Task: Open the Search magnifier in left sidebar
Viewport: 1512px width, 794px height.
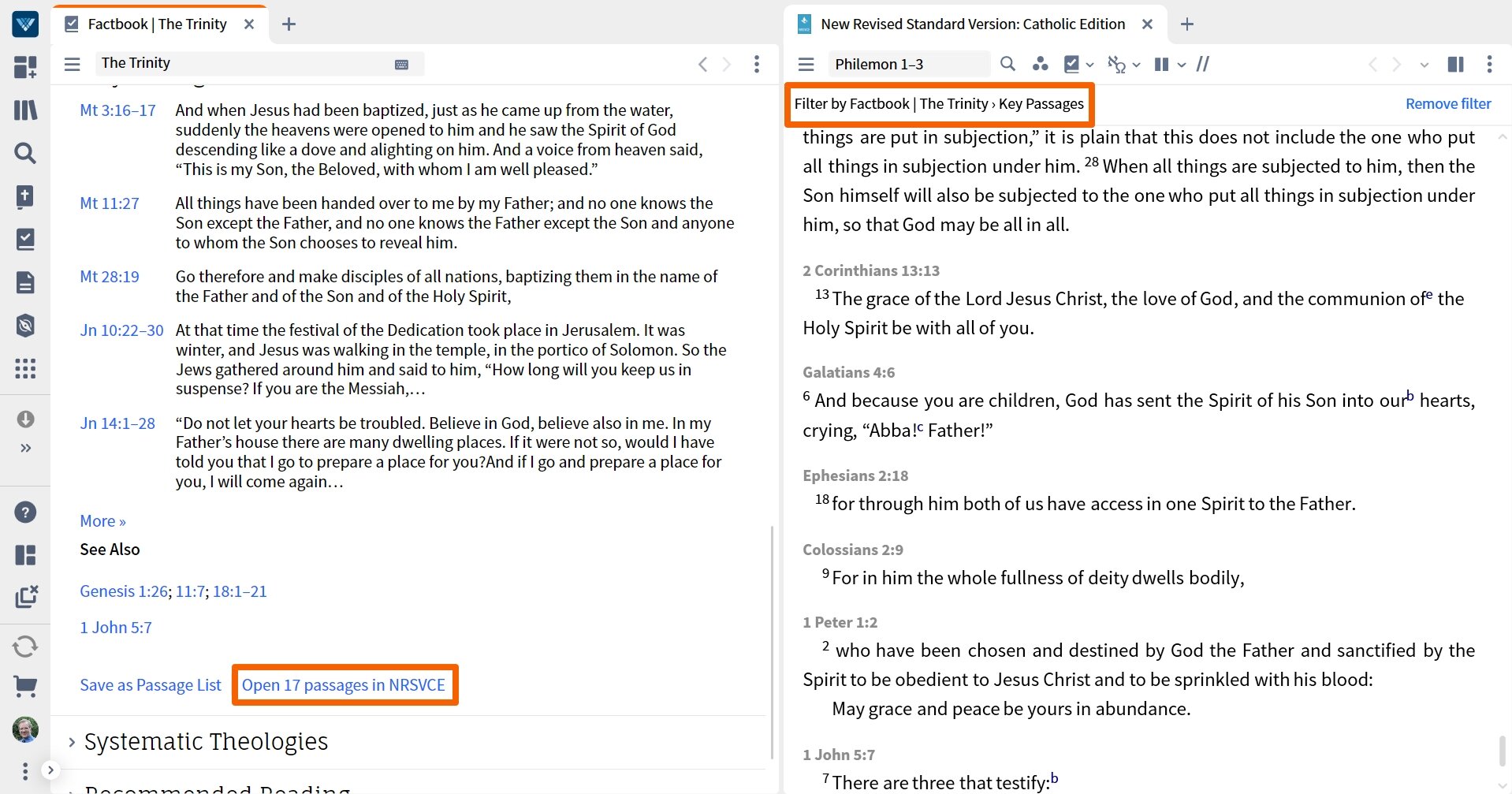Action: pos(25,153)
